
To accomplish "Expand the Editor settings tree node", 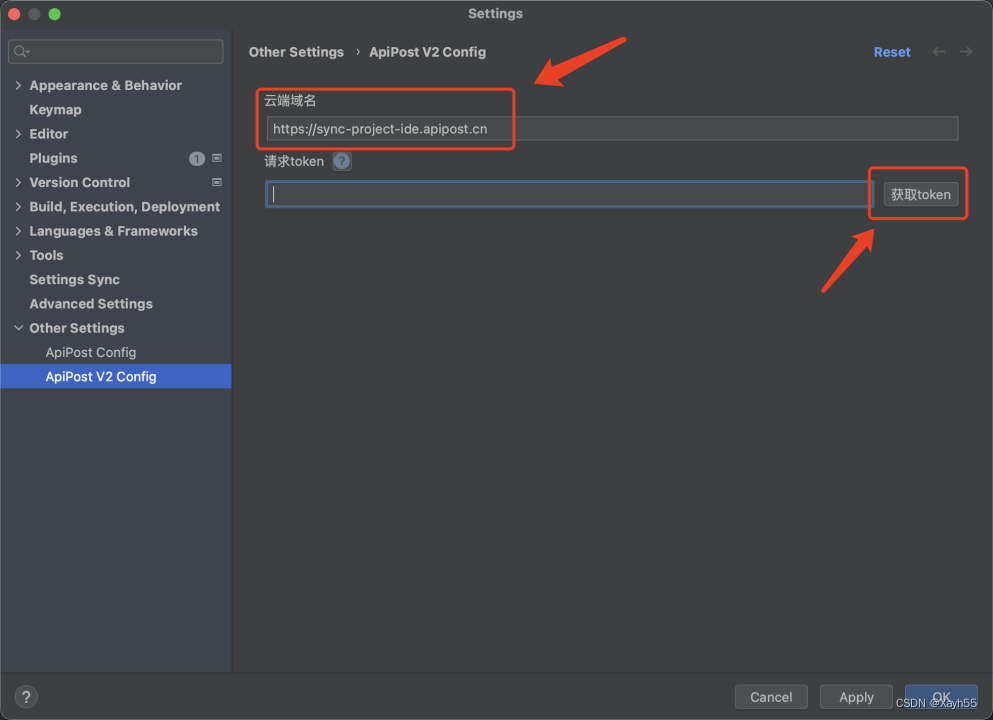I will (17, 133).
